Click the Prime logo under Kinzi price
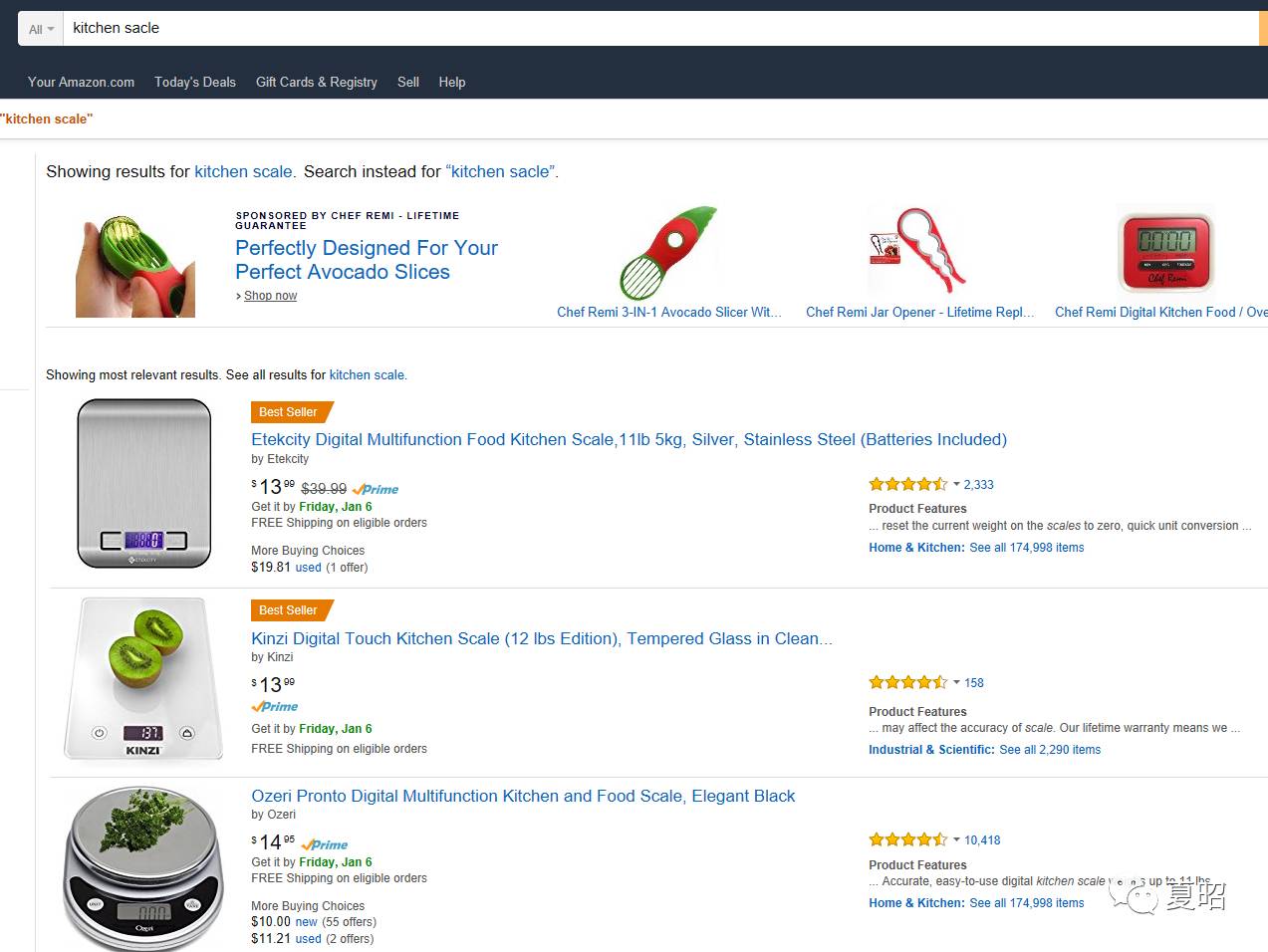Screen dimensions: 1268x952 [x=275, y=707]
